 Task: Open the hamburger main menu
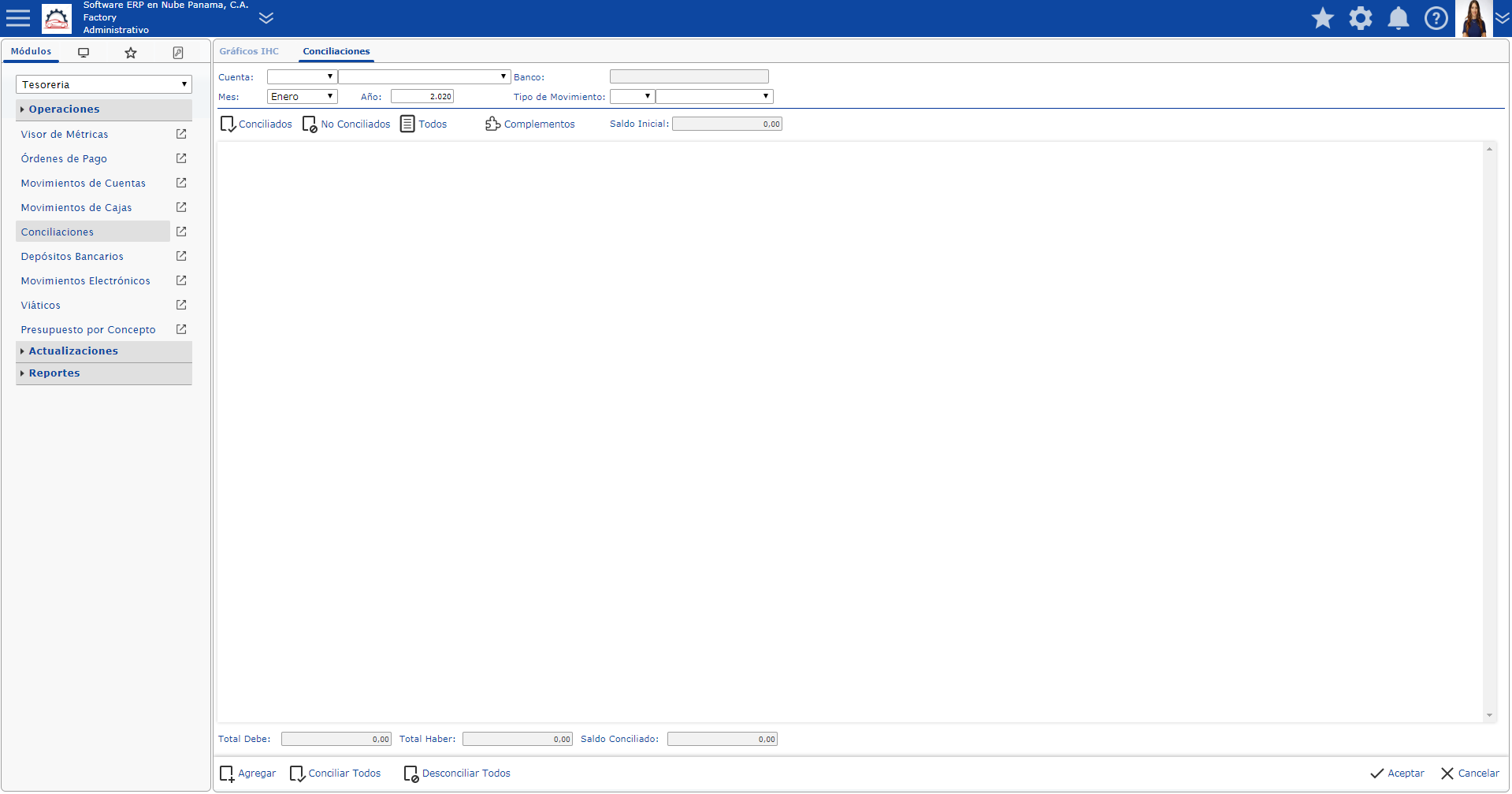tap(18, 18)
